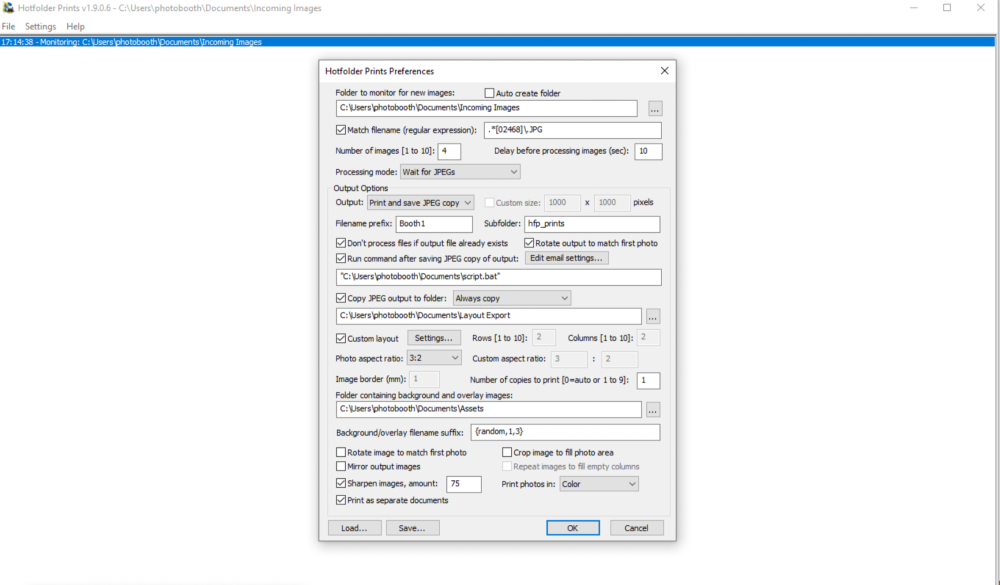Click the Save... button
1000x585 pixels.
coord(412,528)
